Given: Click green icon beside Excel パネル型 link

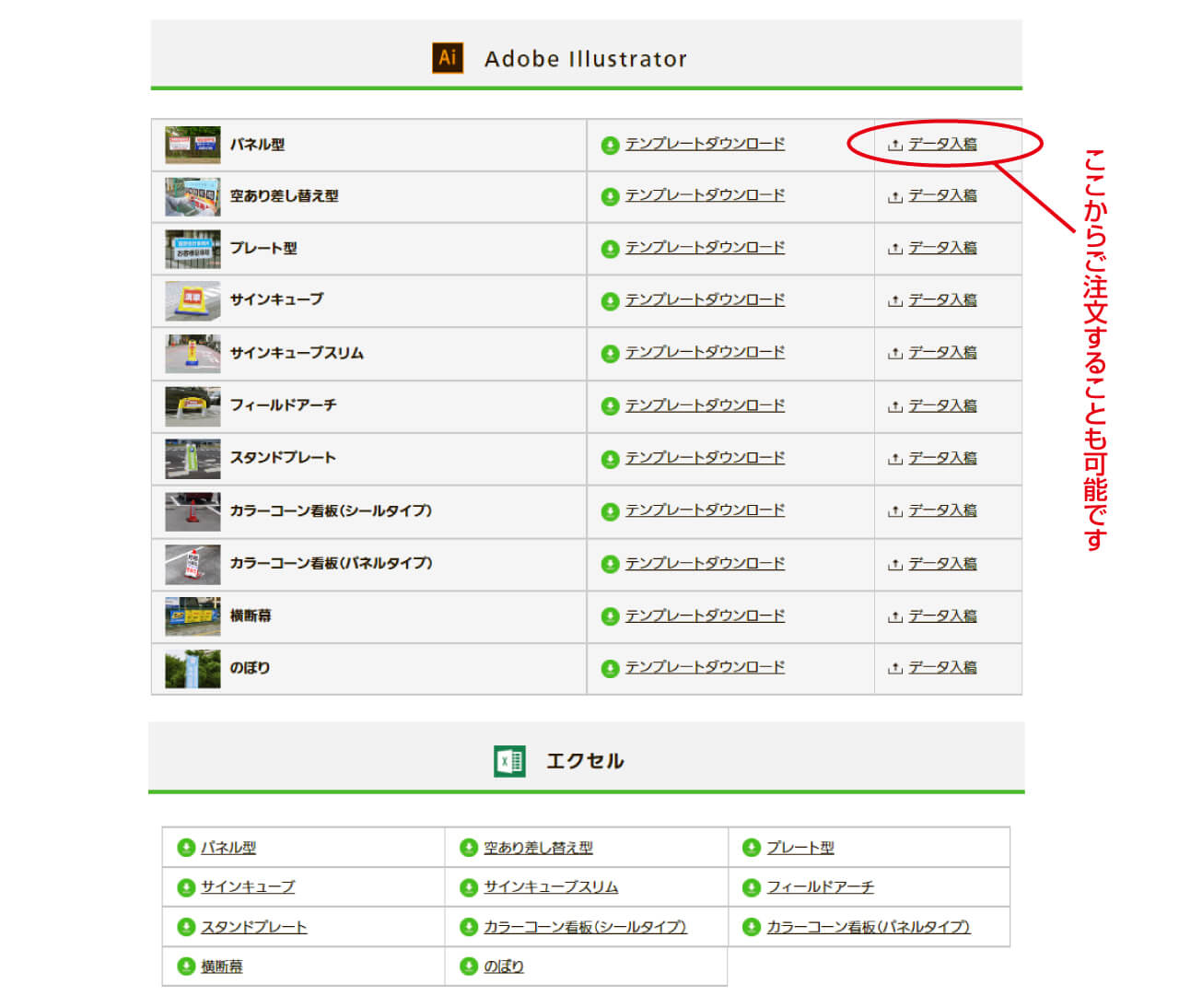Looking at the screenshot, I should click(x=186, y=848).
